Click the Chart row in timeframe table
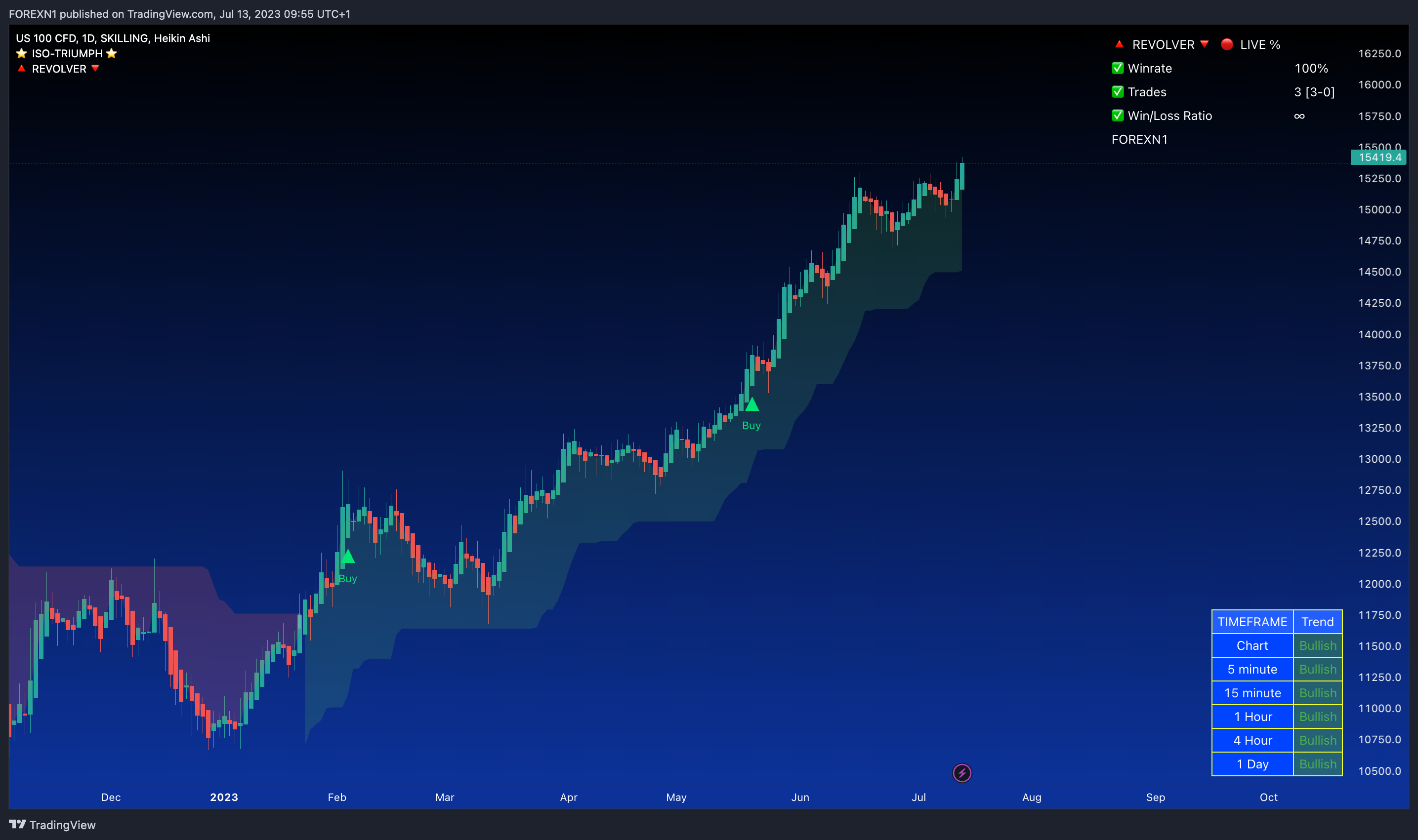This screenshot has height=840, width=1418. pos(1252,645)
